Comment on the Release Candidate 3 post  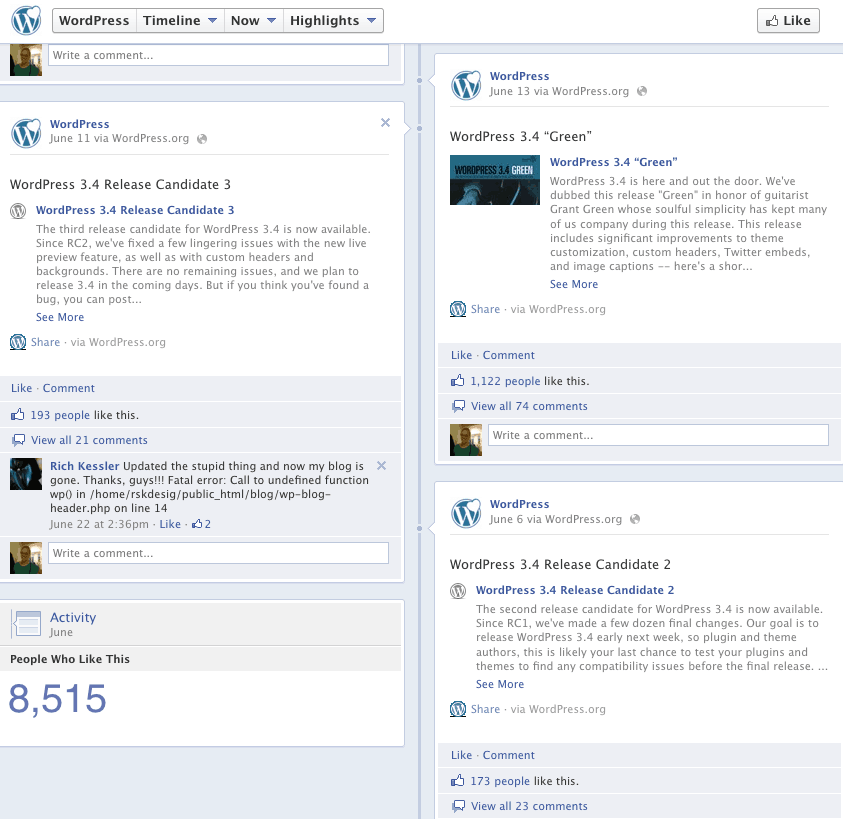[x=68, y=388]
